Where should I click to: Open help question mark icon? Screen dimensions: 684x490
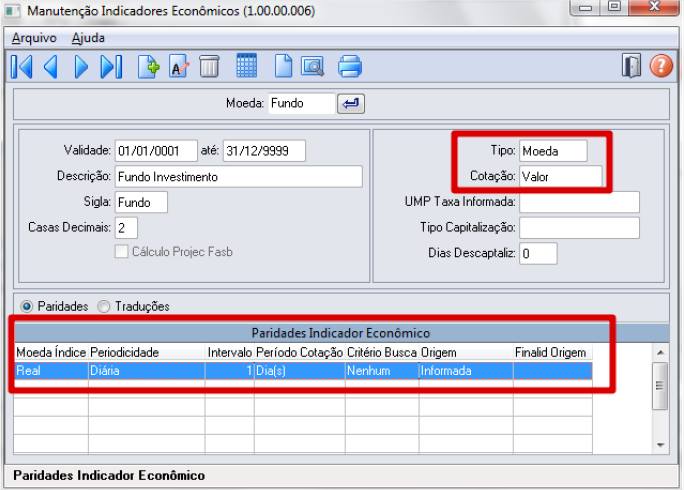(661, 66)
